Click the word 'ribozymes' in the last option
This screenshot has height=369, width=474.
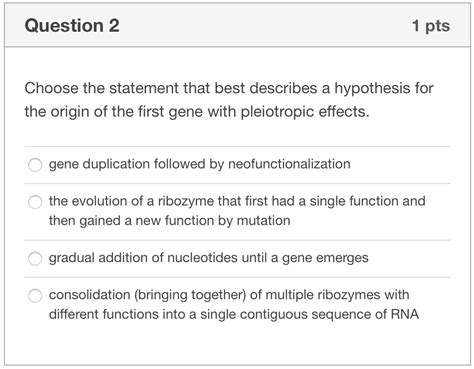click(349, 295)
